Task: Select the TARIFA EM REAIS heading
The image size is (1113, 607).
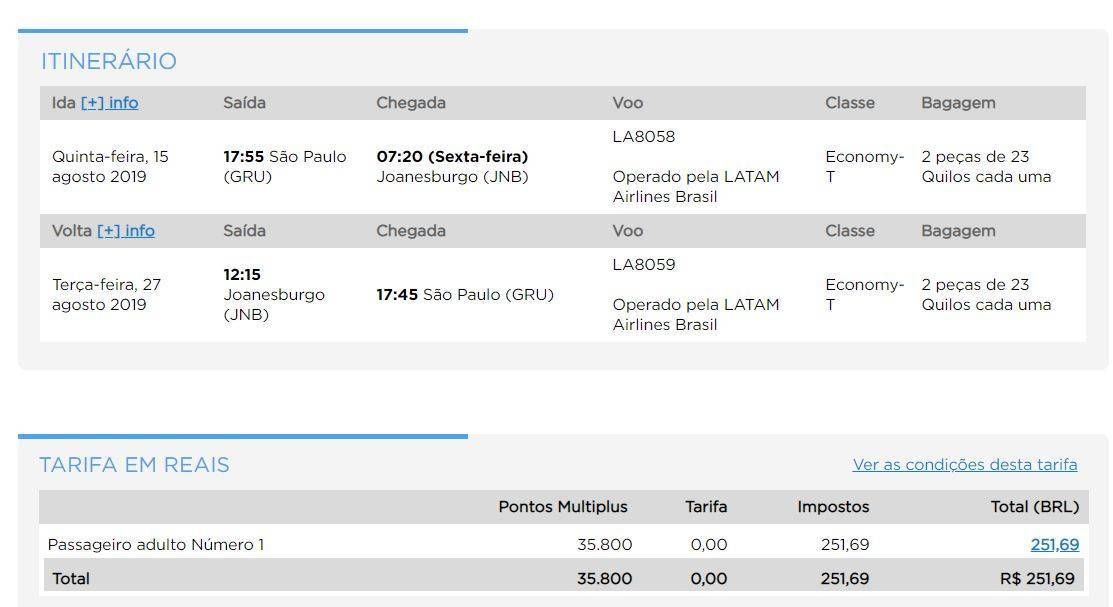Action: (x=134, y=465)
